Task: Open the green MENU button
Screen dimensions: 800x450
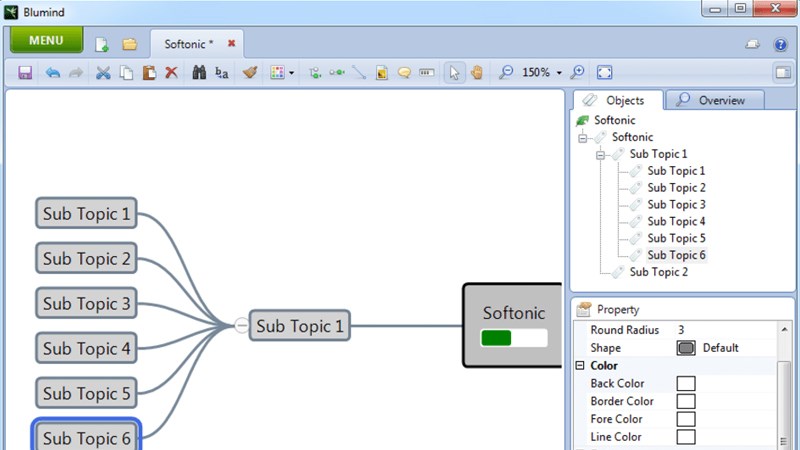Action: [46, 40]
